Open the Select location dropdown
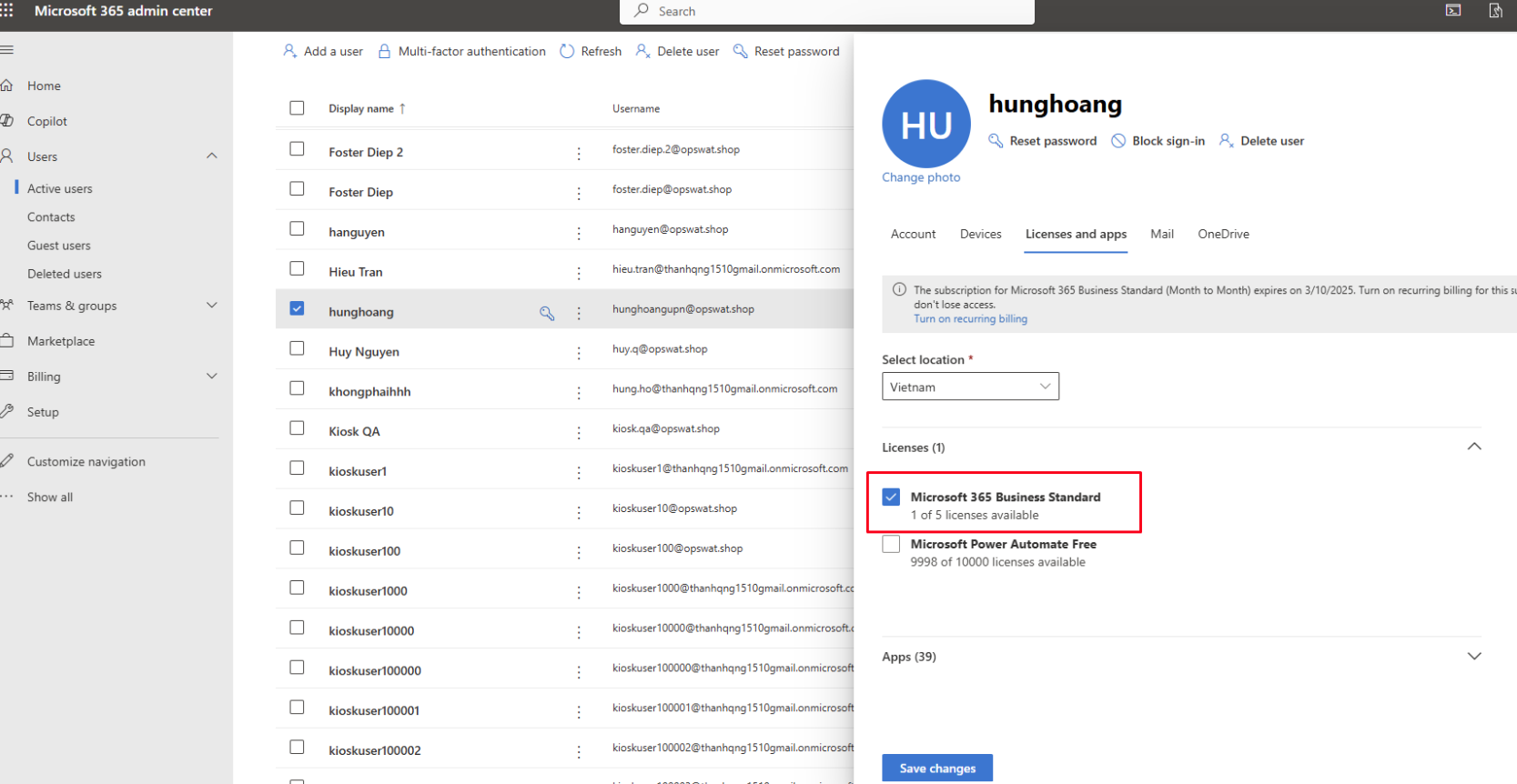The image size is (1517, 784). (x=970, y=387)
